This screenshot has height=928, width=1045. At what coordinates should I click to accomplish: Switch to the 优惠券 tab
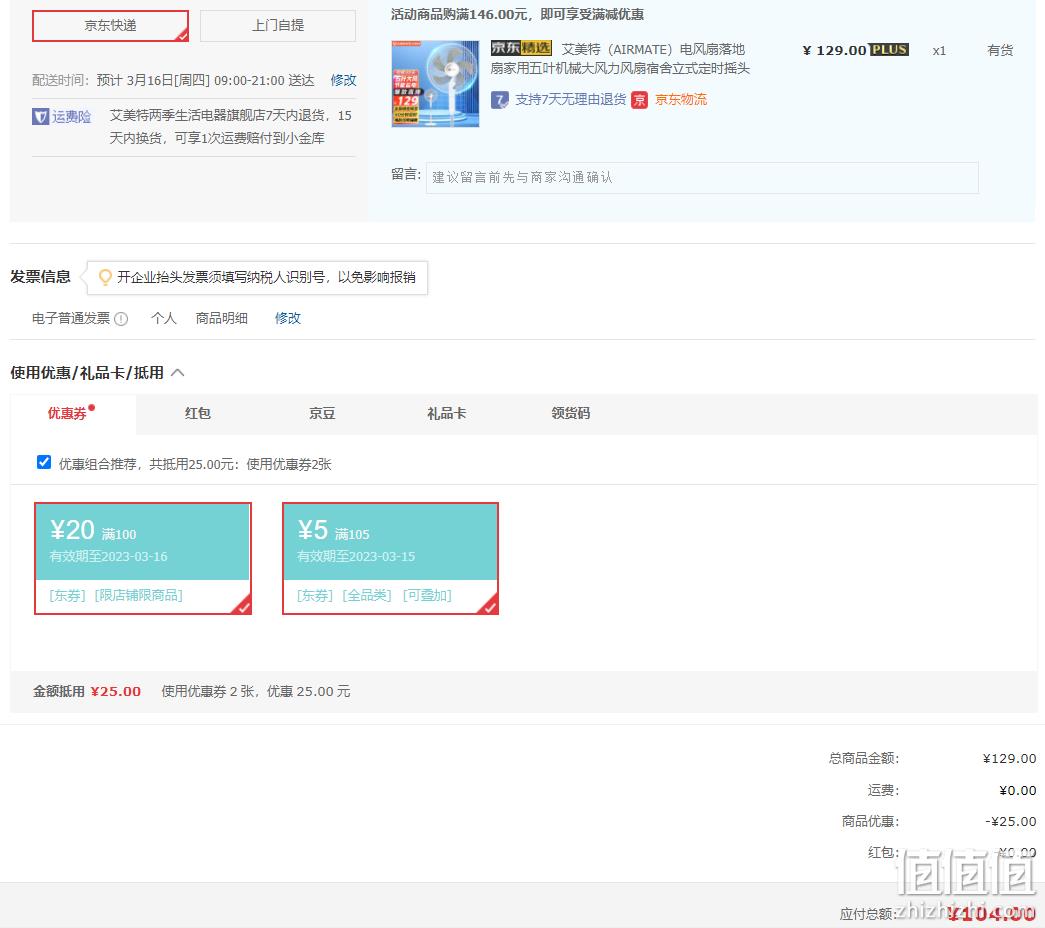click(x=71, y=413)
